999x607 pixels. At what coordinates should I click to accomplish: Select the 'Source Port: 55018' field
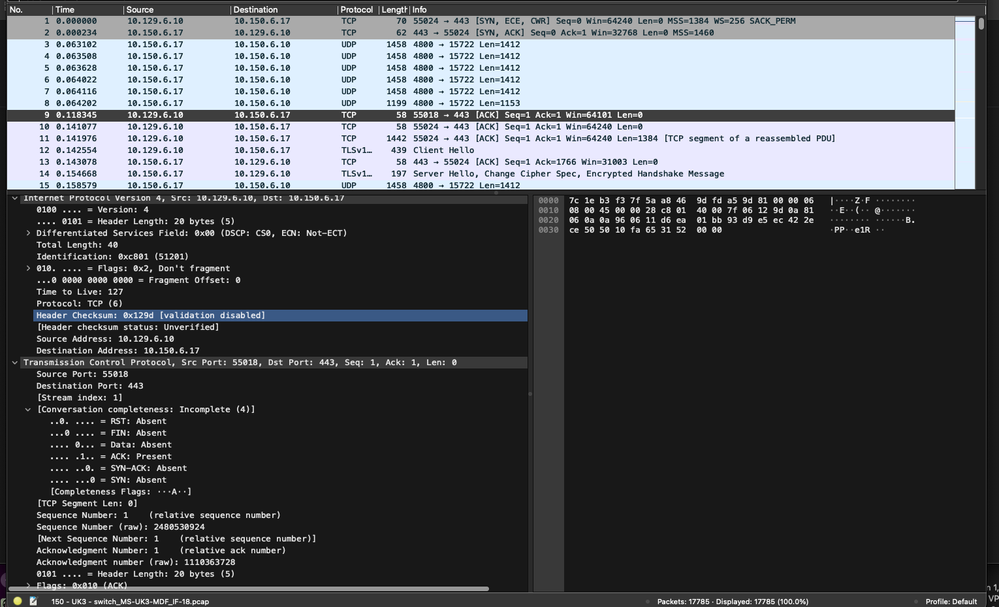point(82,375)
